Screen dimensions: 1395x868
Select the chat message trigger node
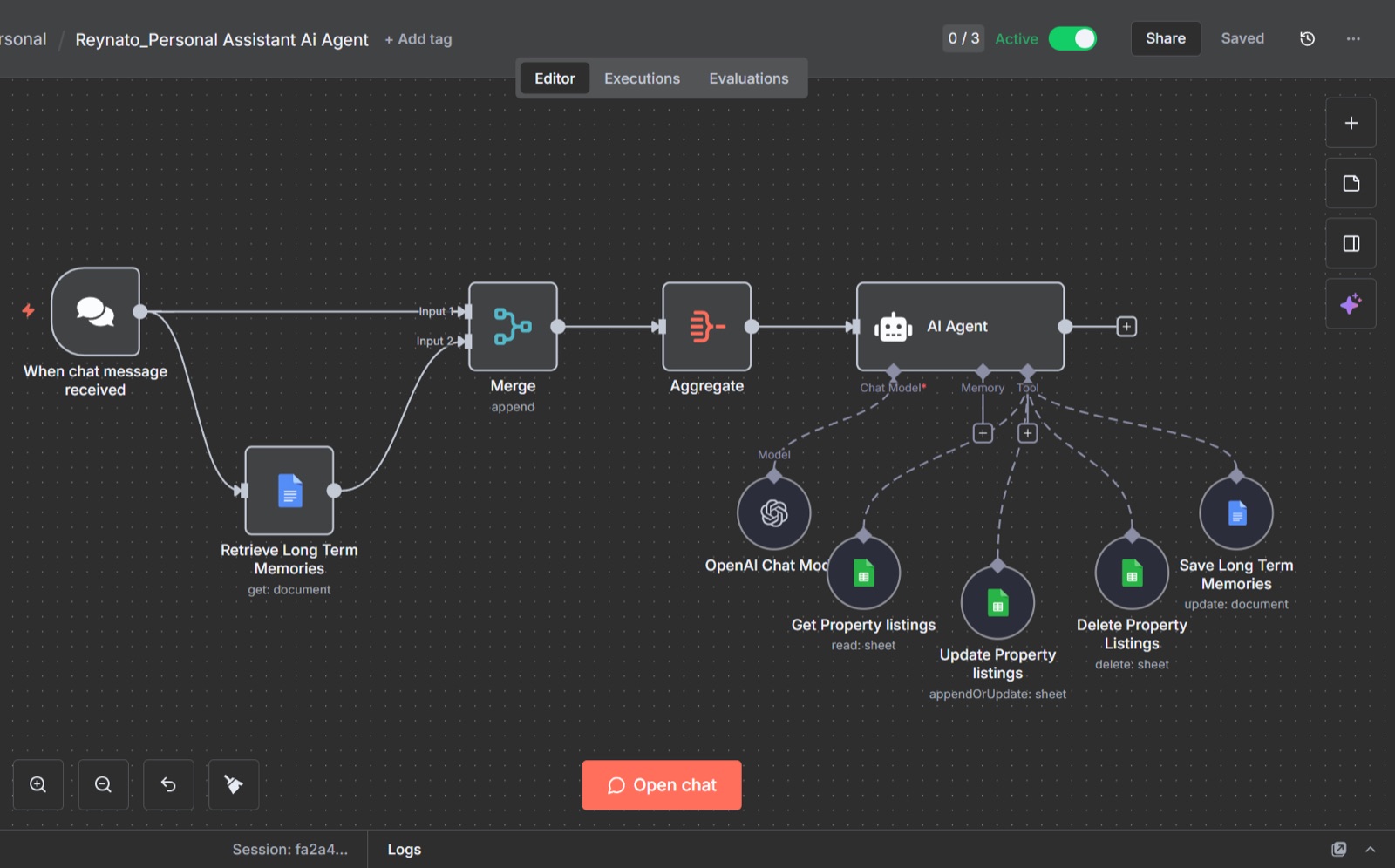[x=95, y=311]
